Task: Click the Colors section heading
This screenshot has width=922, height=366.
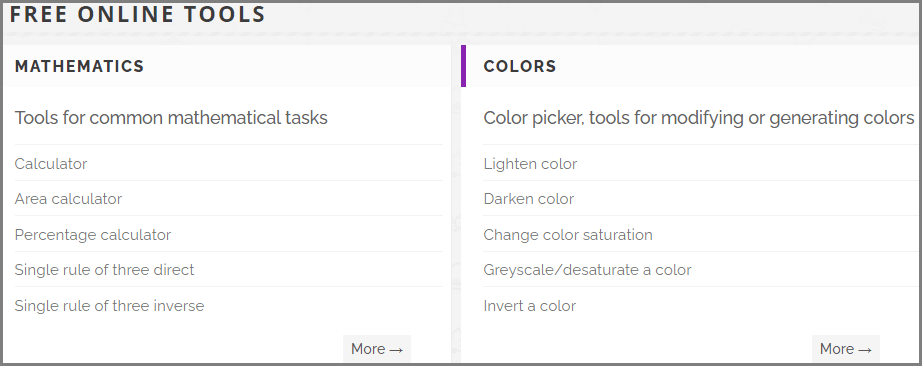Action: pyautogui.click(x=520, y=66)
